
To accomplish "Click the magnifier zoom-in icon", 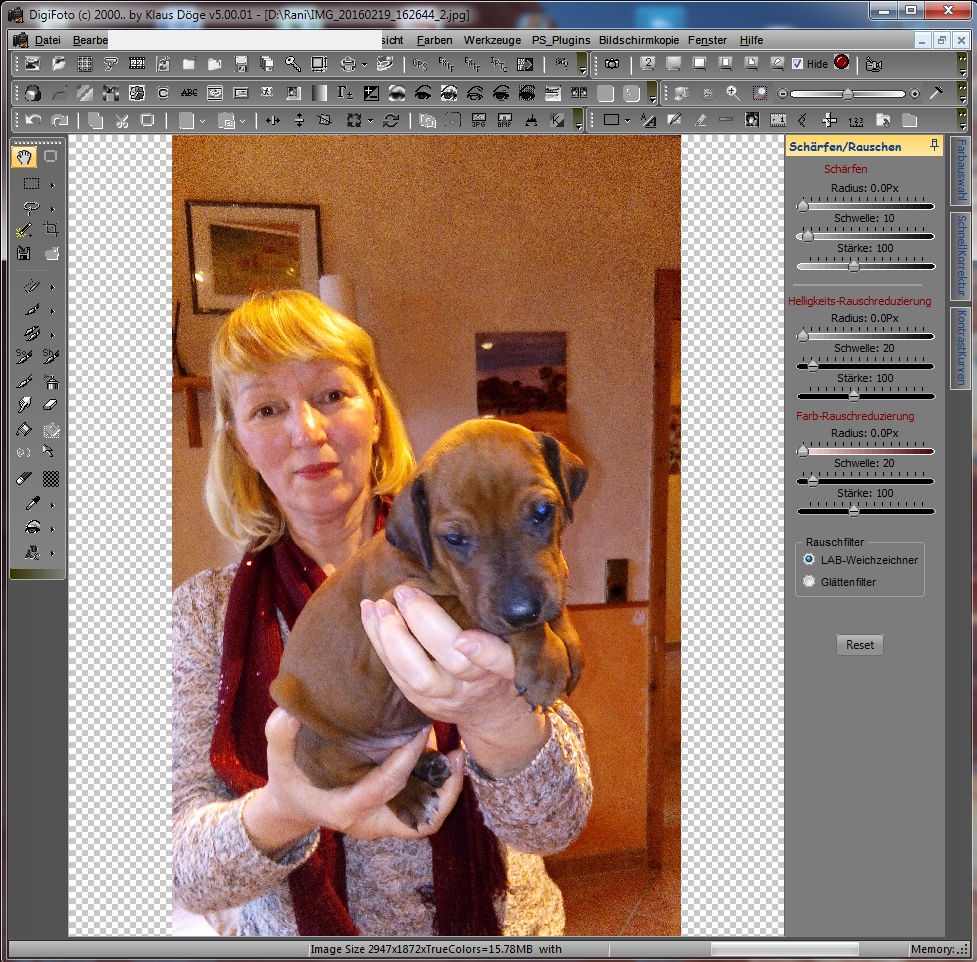I will tap(733, 93).
